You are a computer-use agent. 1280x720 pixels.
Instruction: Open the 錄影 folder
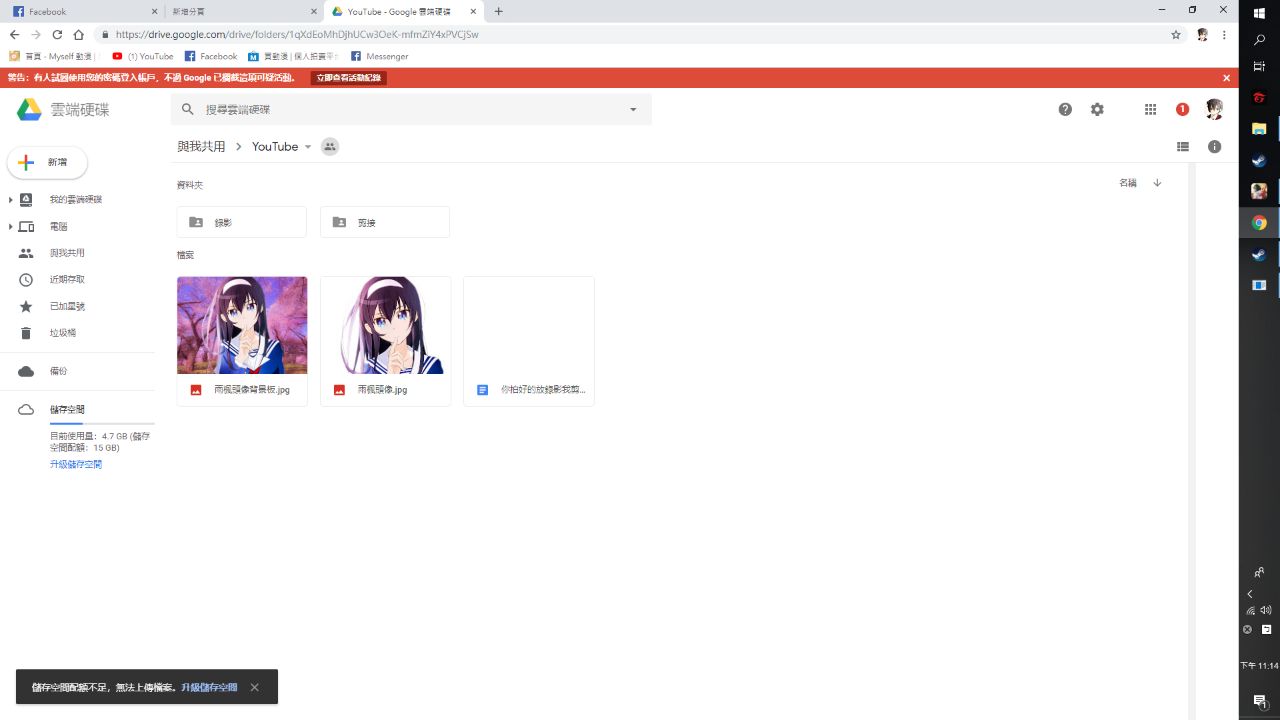242,222
